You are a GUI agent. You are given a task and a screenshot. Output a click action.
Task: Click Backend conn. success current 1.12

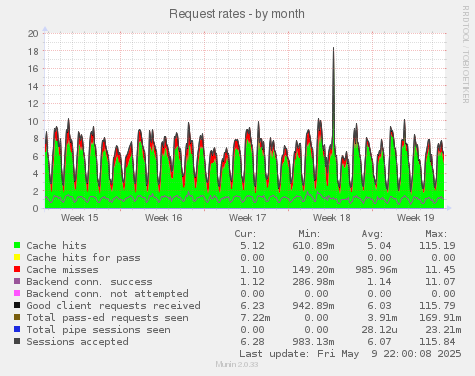[x=252, y=282]
